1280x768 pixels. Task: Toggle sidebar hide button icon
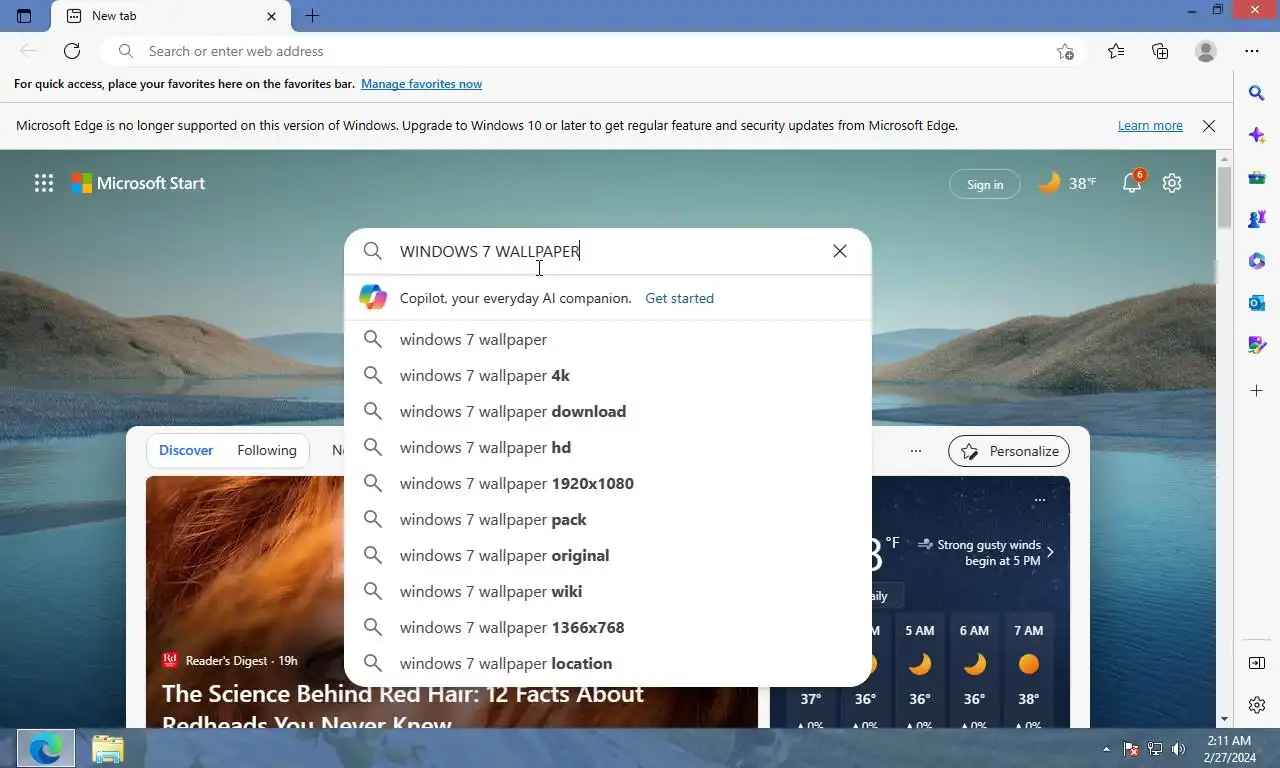click(x=1257, y=663)
